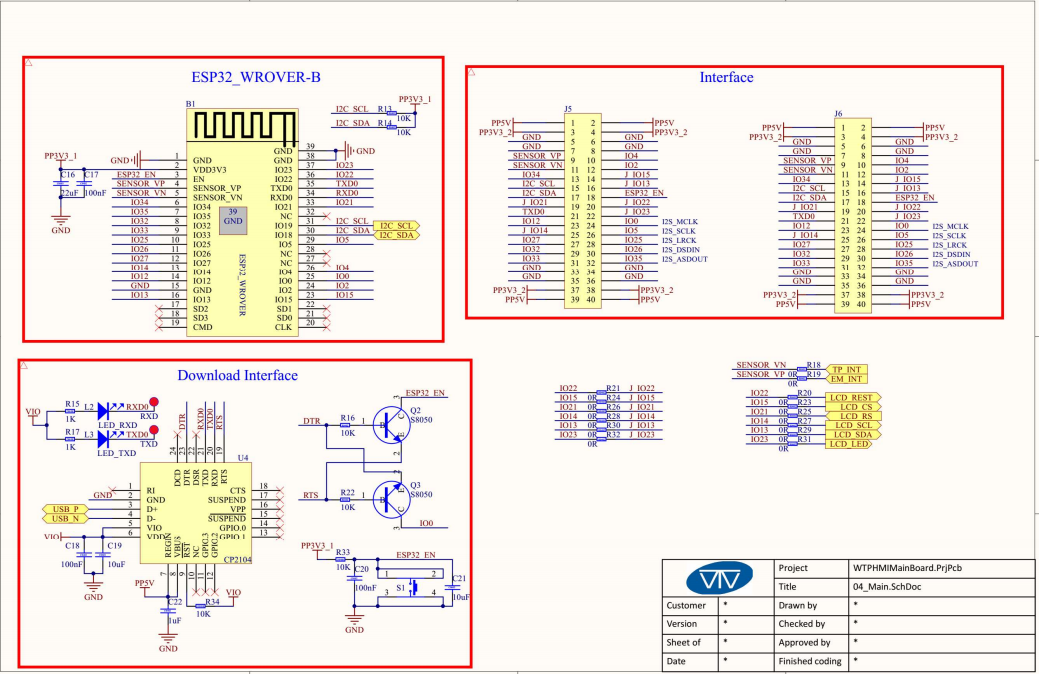Click the C18 100nF capacitor
The height and width of the screenshot is (674, 1039).
(84, 555)
